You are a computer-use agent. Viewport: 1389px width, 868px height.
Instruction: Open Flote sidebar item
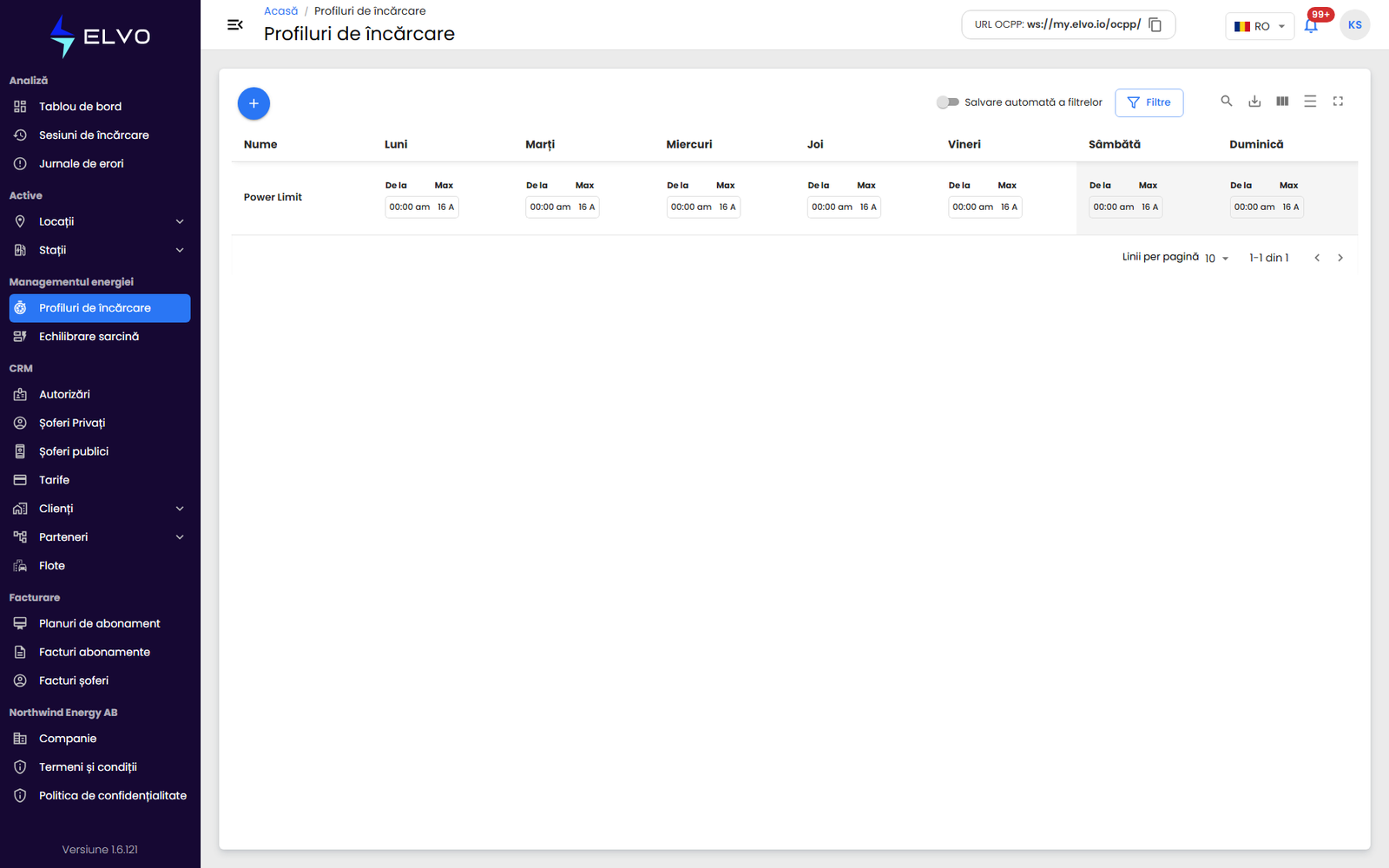coord(100,566)
